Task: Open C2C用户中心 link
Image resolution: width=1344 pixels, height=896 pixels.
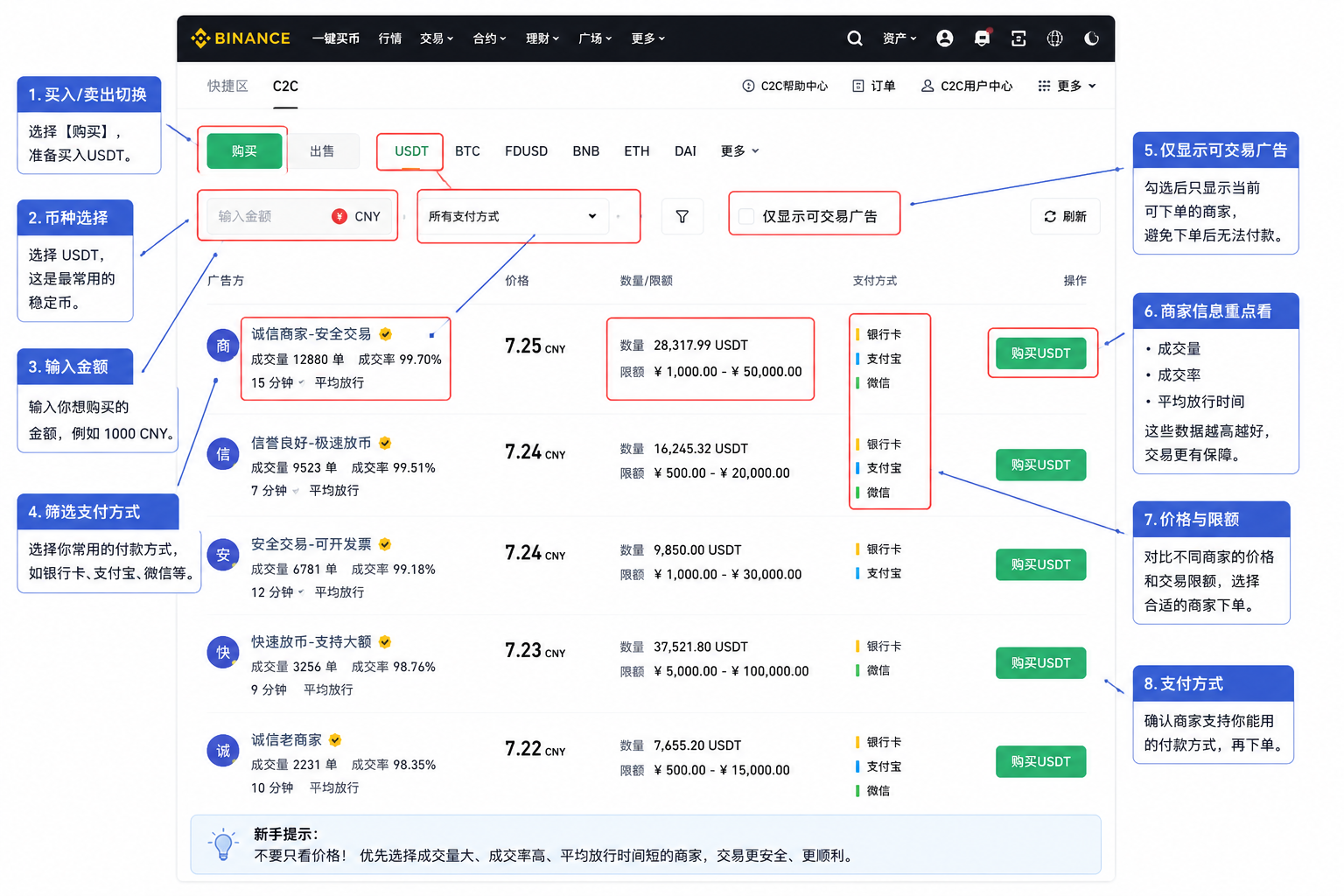Action: (x=967, y=86)
